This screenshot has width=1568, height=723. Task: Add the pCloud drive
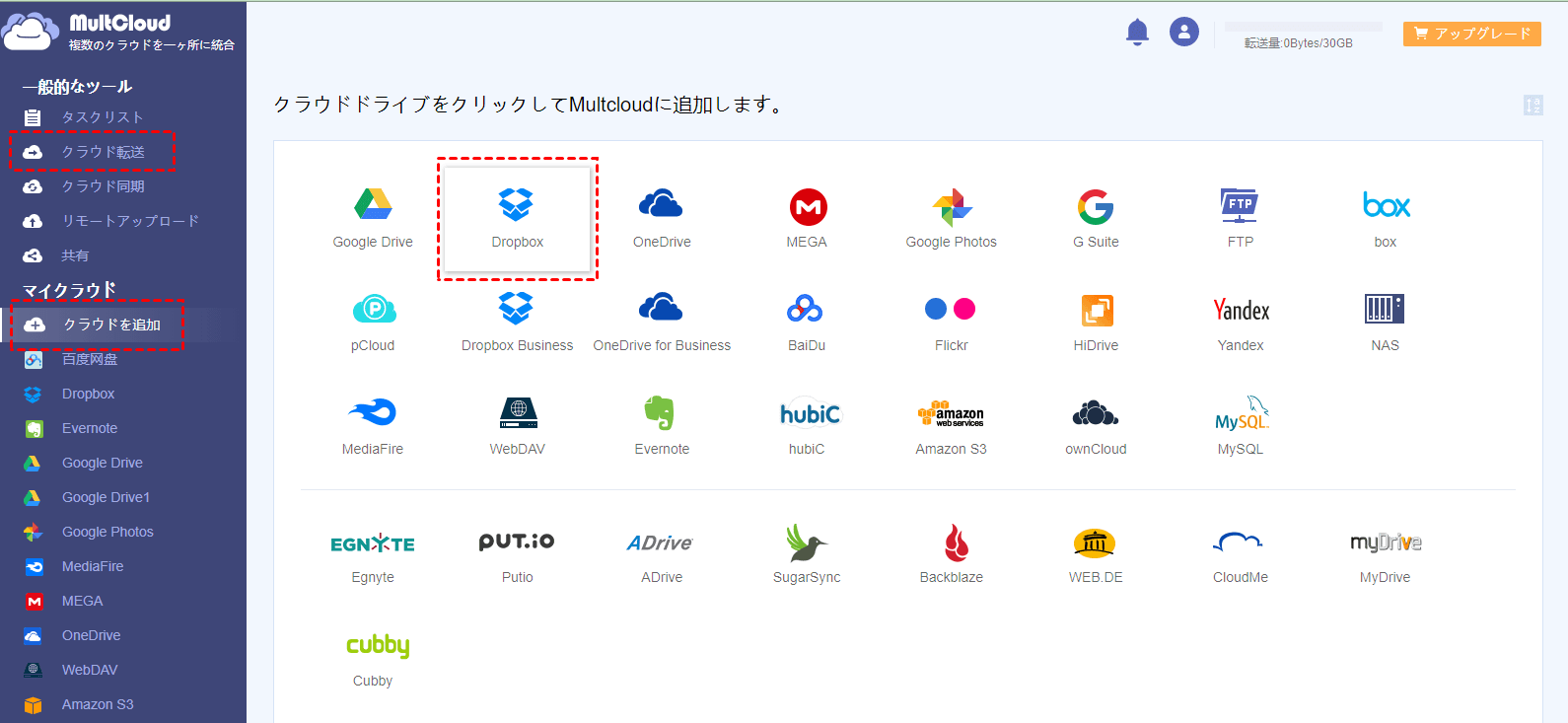pyautogui.click(x=373, y=323)
